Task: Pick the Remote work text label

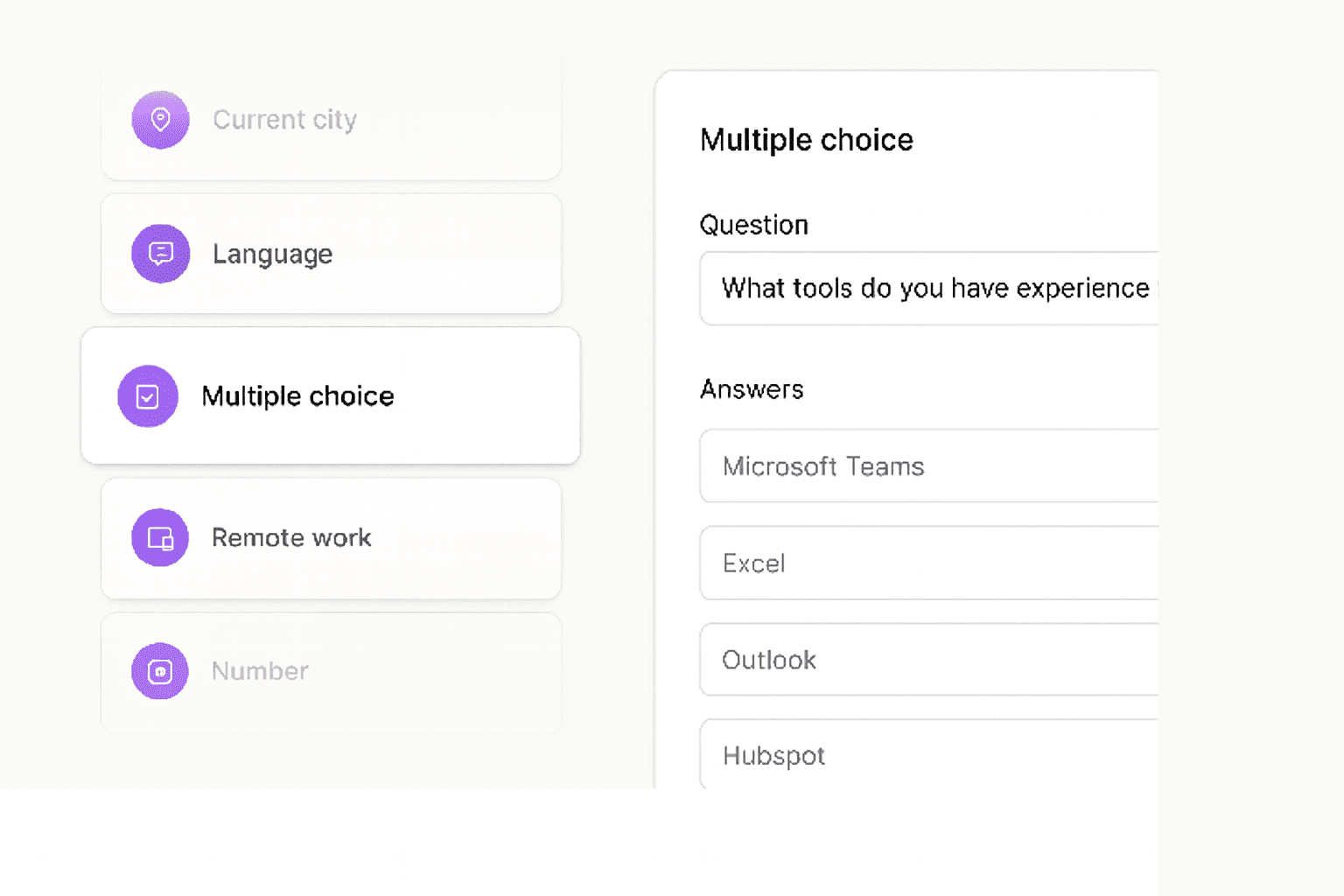Action: (291, 538)
